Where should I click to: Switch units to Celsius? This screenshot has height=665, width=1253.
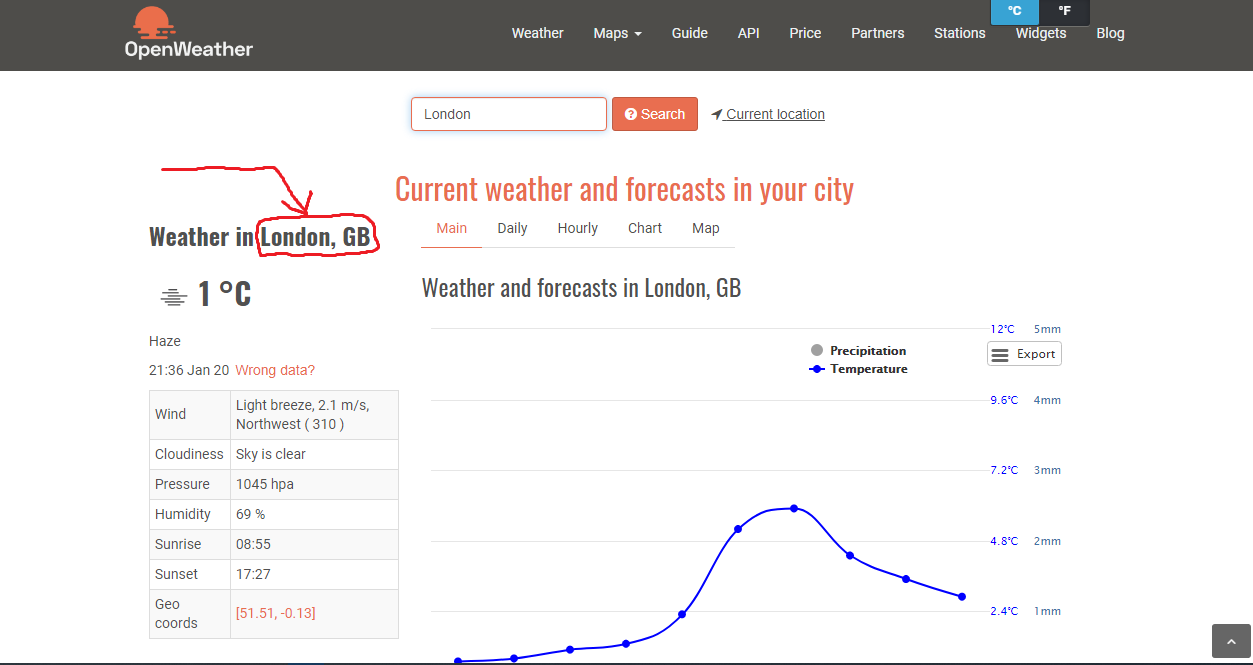(1014, 11)
